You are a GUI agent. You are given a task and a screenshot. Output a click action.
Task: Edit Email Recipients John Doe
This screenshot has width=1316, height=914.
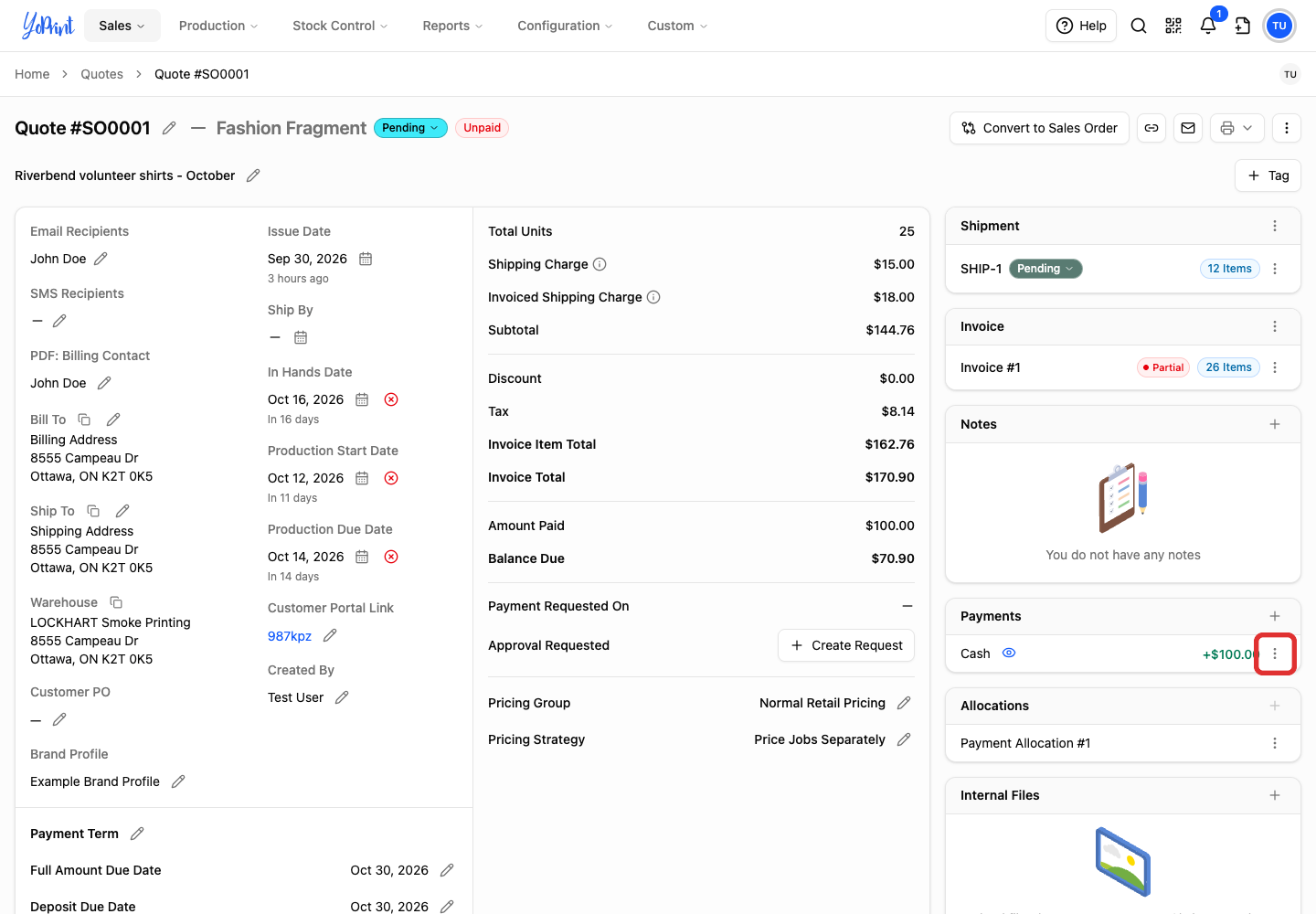click(101, 259)
